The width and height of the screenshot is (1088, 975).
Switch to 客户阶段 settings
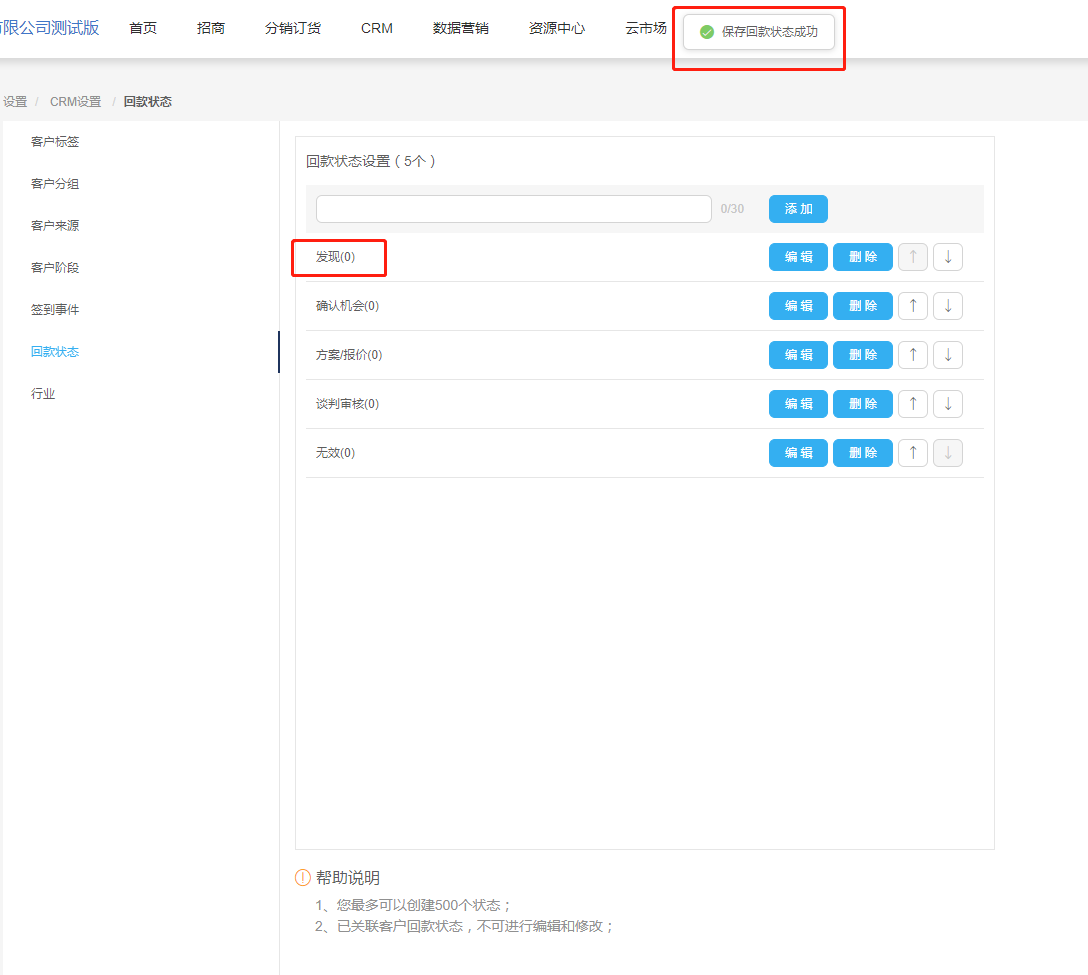point(55,268)
